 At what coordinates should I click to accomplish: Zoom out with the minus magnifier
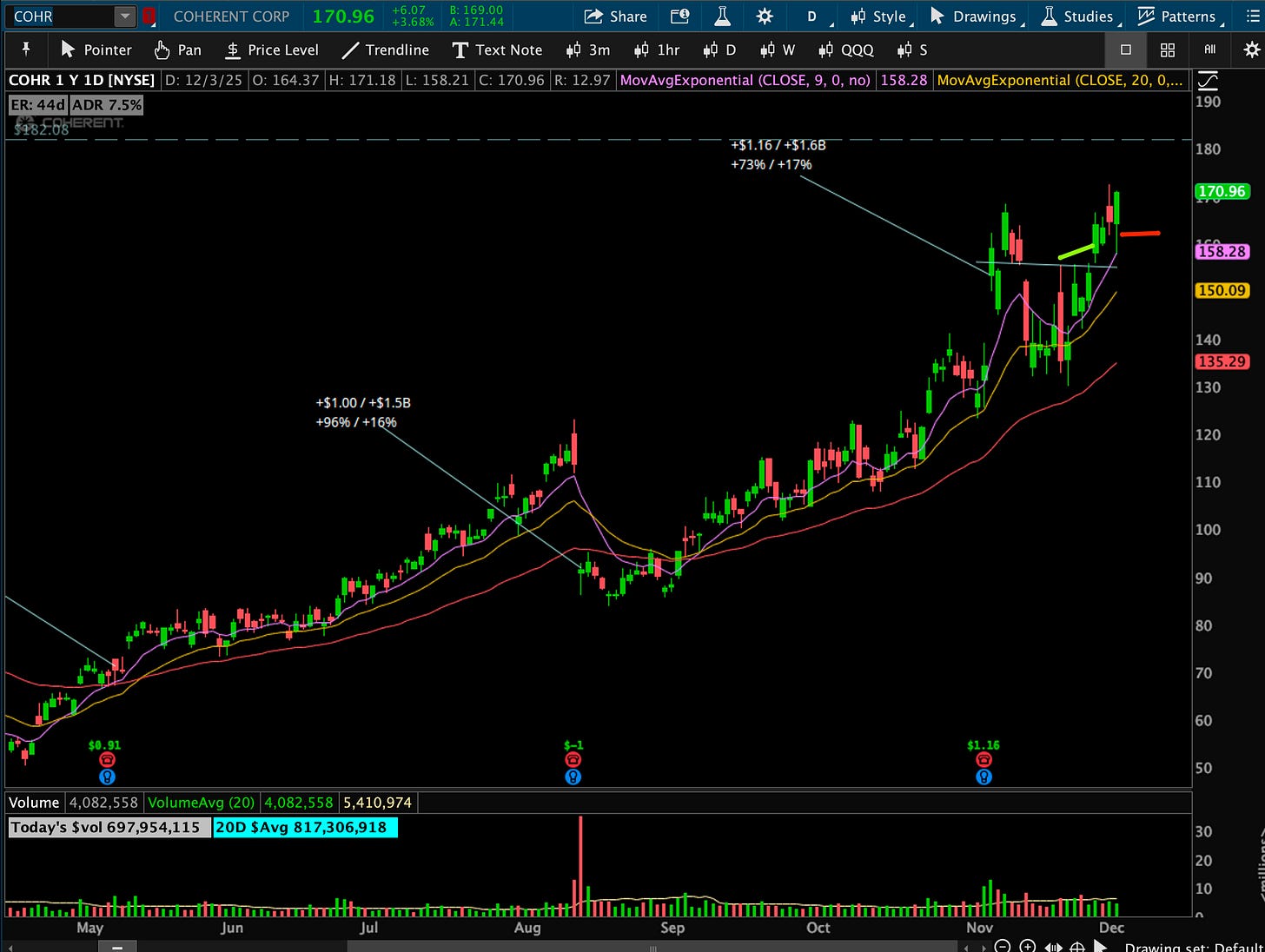click(1003, 947)
